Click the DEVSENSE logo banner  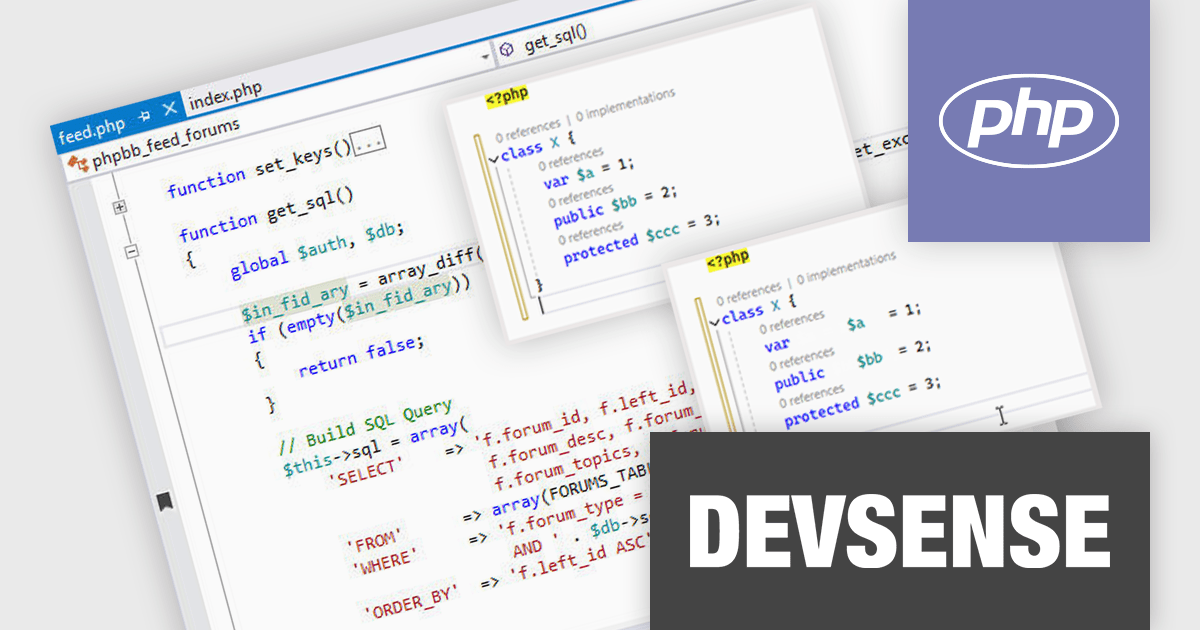click(x=900, y=530)
